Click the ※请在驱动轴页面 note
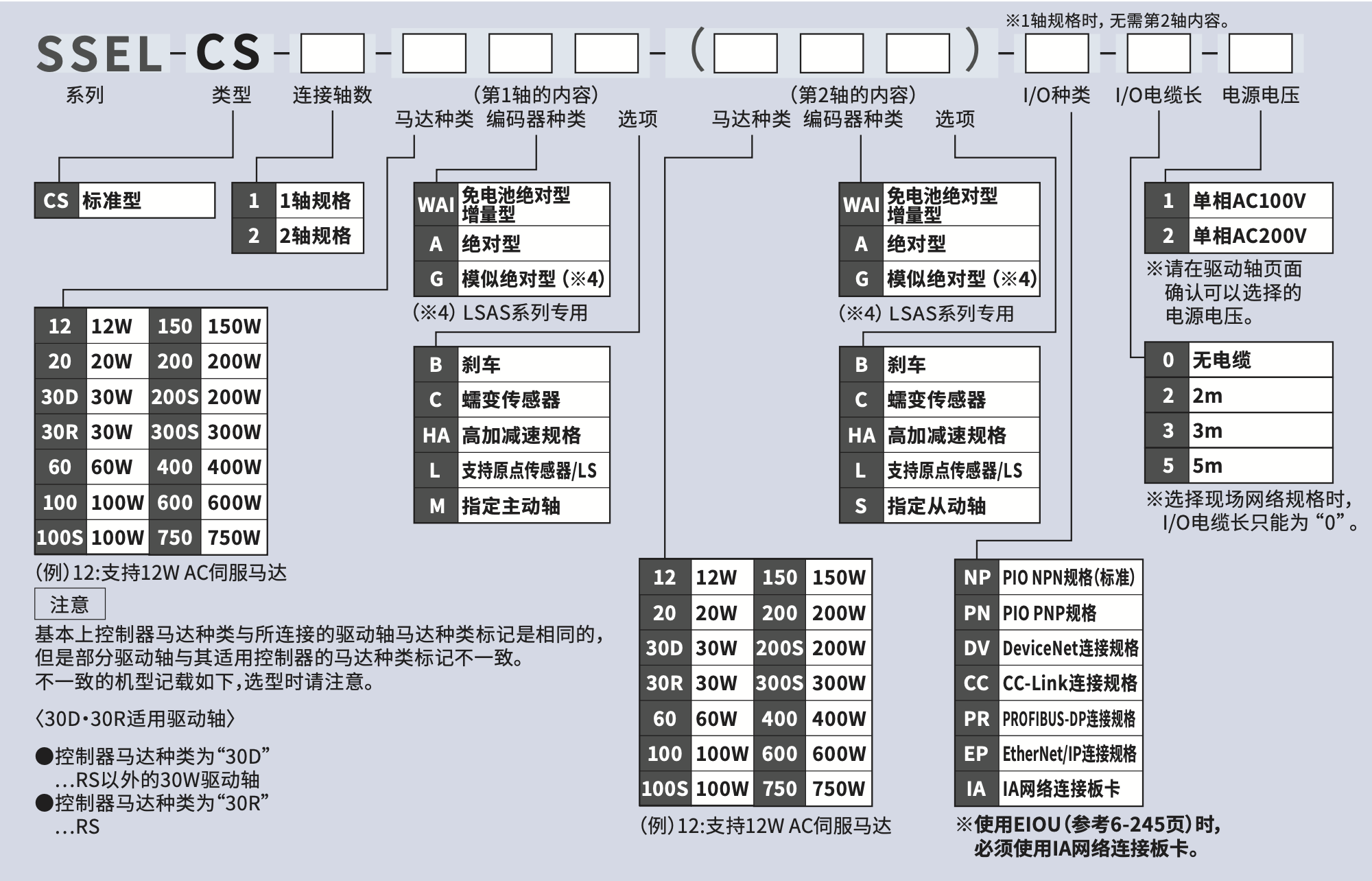 (x=1224, y=268)
